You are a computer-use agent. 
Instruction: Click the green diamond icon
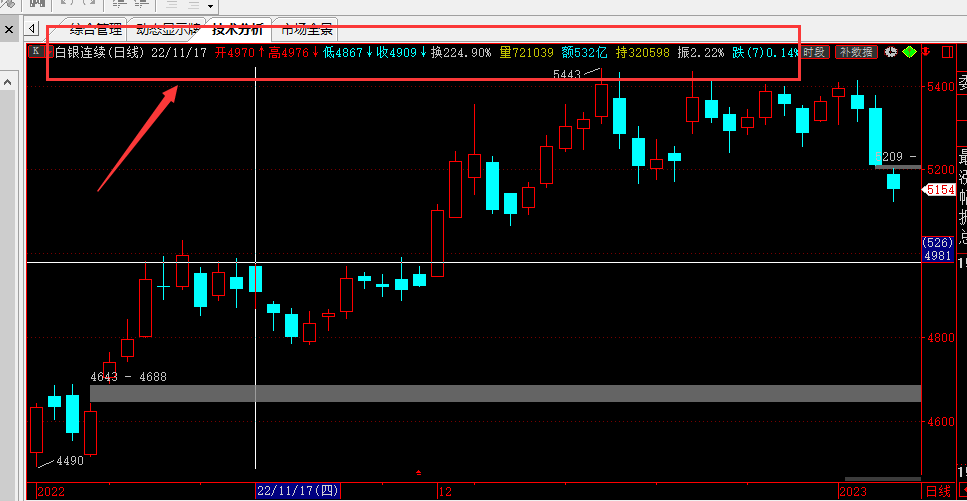coord(909,52)
